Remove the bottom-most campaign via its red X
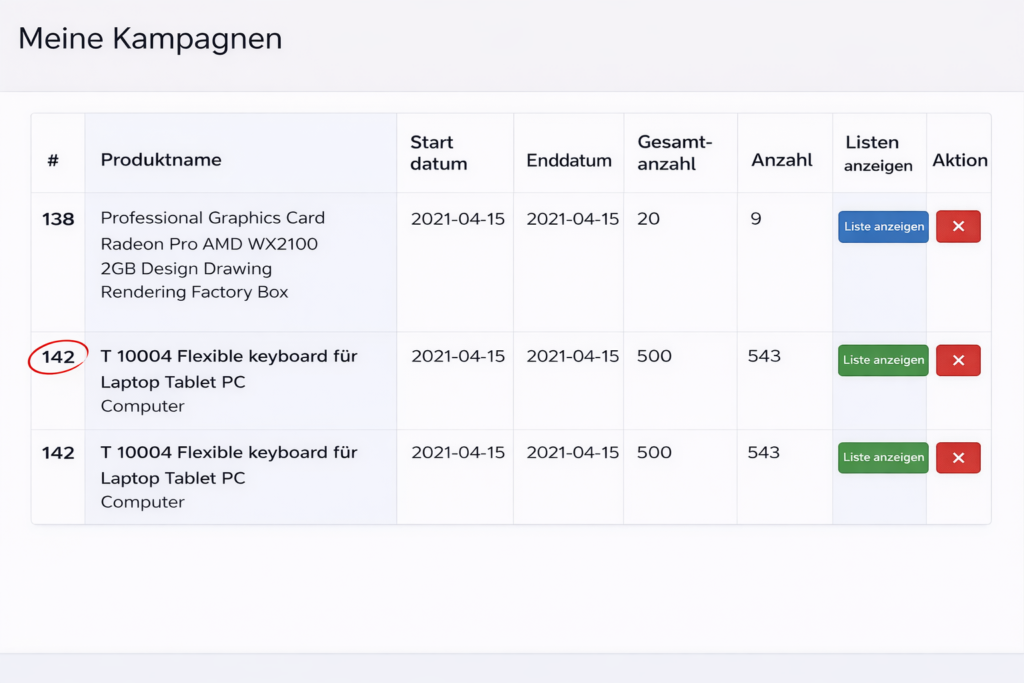 (958, 458)
